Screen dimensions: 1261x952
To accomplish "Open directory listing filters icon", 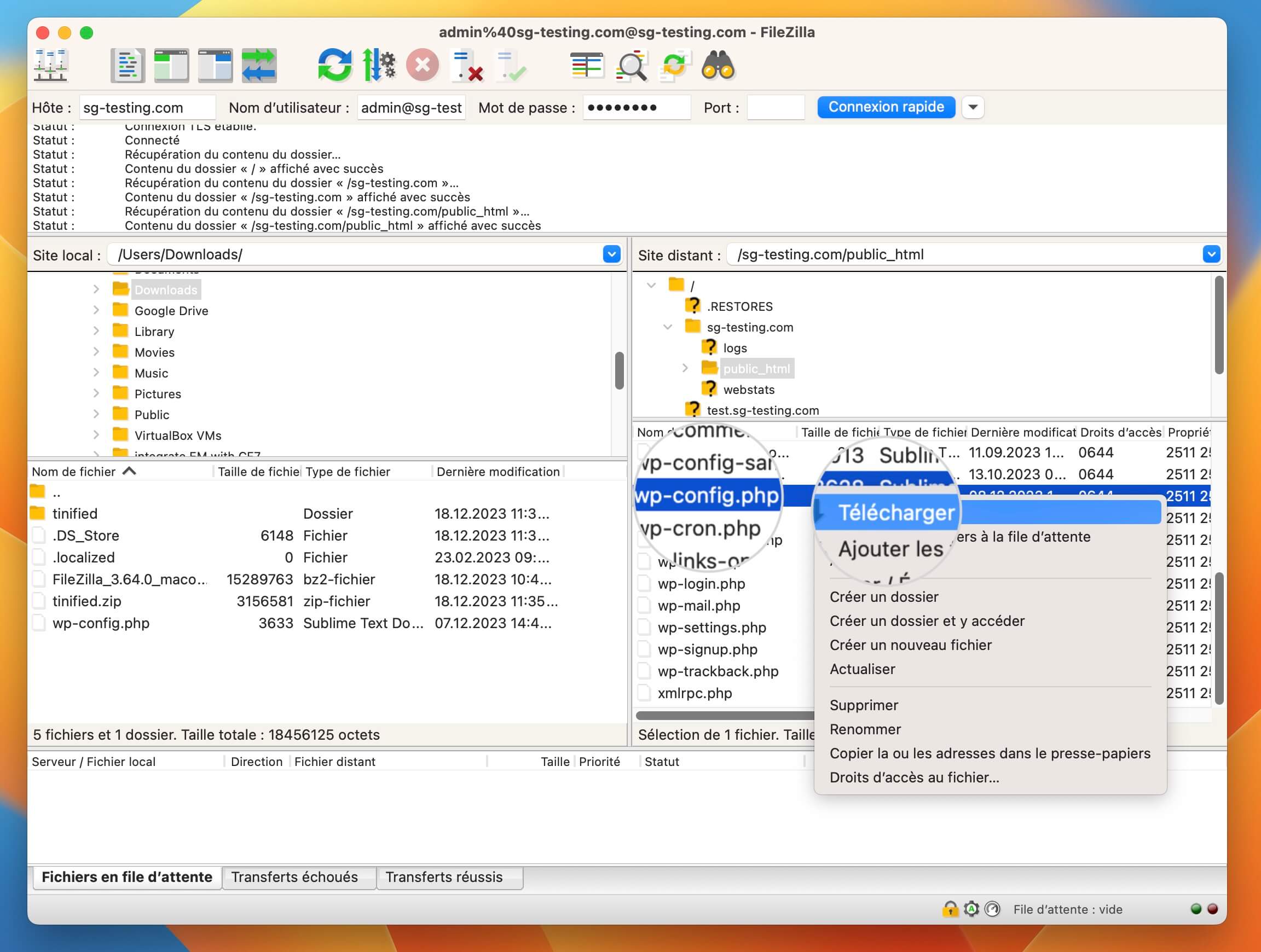I will click(587, 66).
